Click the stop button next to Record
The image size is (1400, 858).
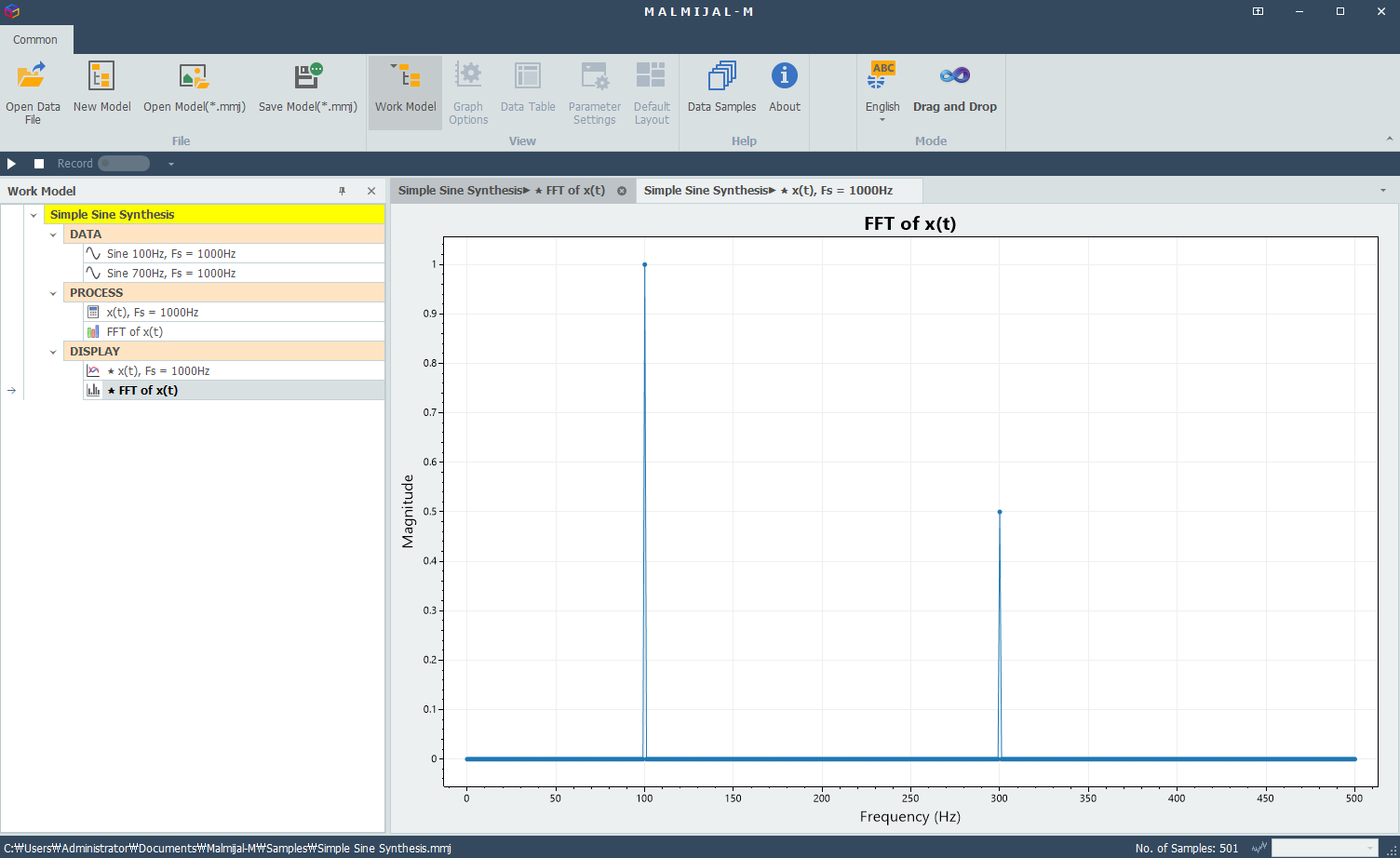tap(39, 164)
